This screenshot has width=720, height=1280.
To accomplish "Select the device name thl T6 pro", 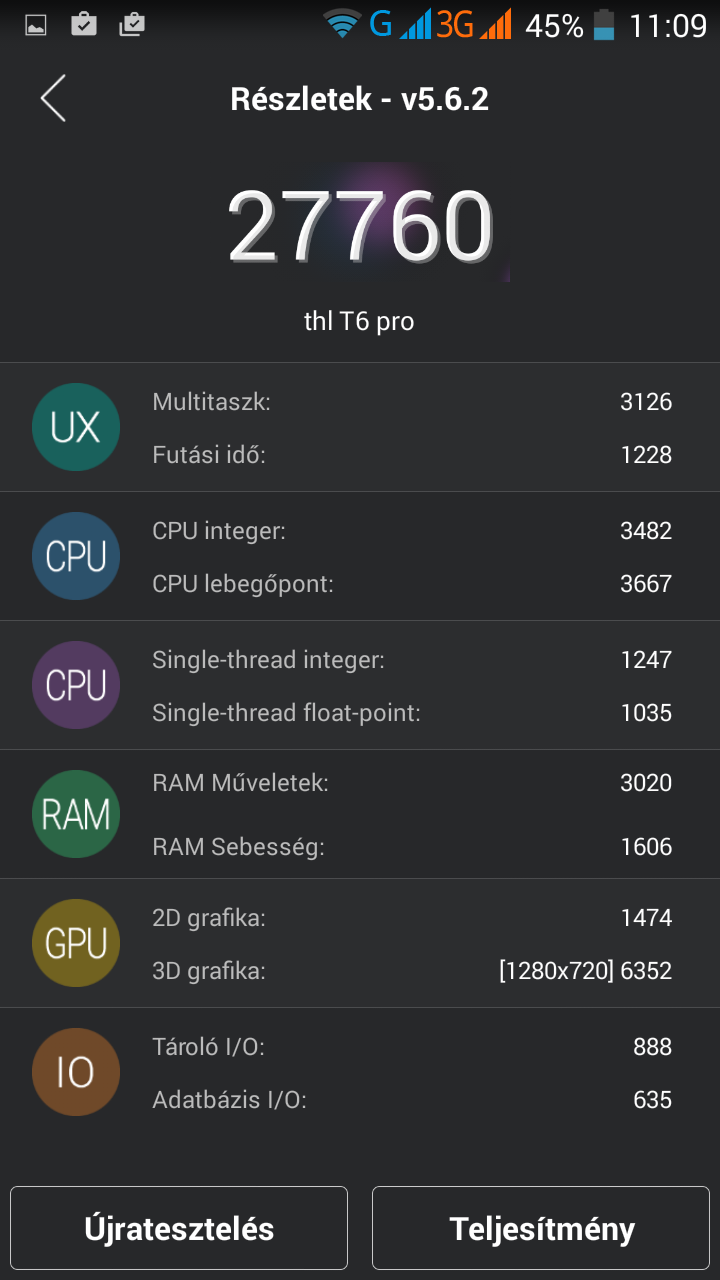I will pos(360,321).
